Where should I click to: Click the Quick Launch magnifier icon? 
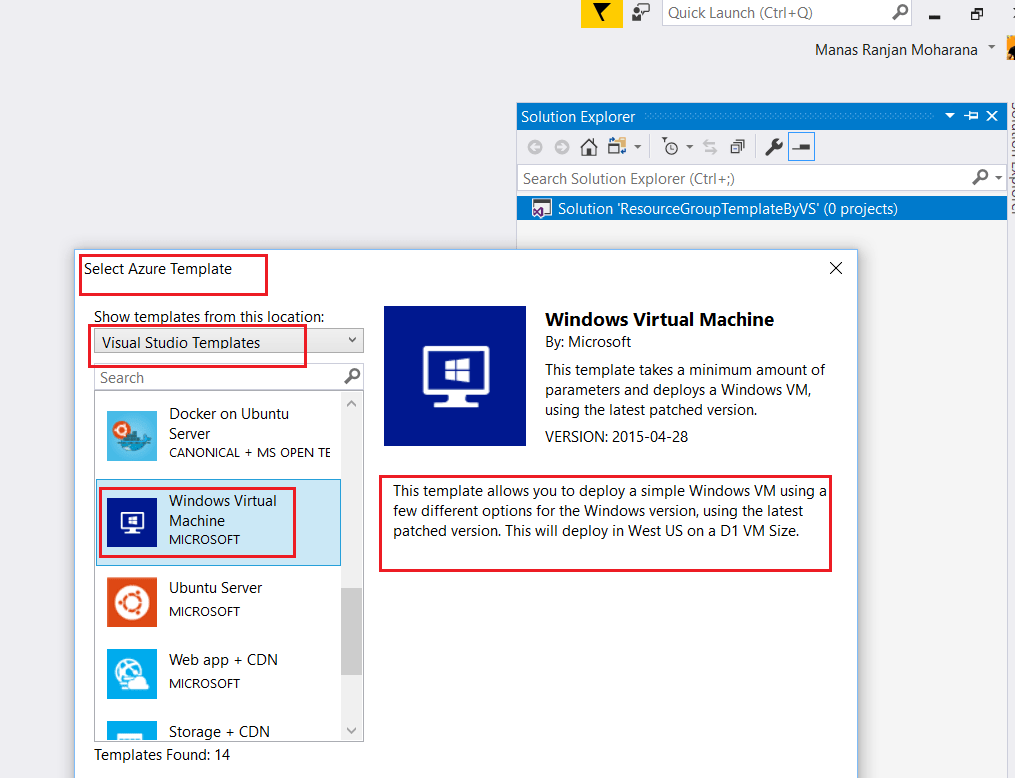[x=900, y=12]
